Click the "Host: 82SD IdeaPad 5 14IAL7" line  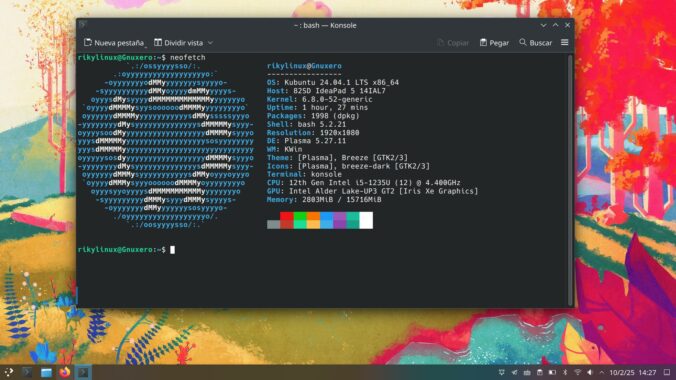pos(326,91)
